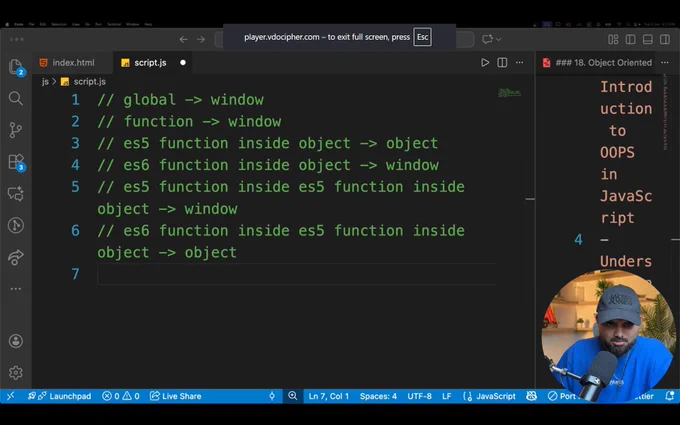Click line number 1 in gutter
The height and width of the screenshot is (425, 680).
[x=75, y=100]
